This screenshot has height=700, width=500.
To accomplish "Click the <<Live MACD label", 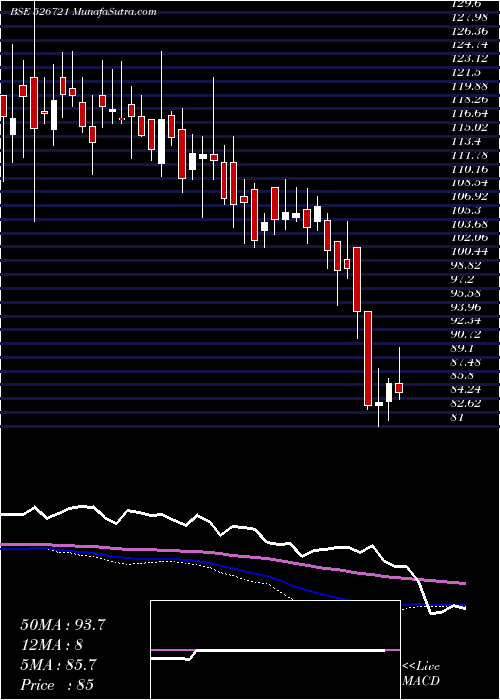I will (421, 674).
